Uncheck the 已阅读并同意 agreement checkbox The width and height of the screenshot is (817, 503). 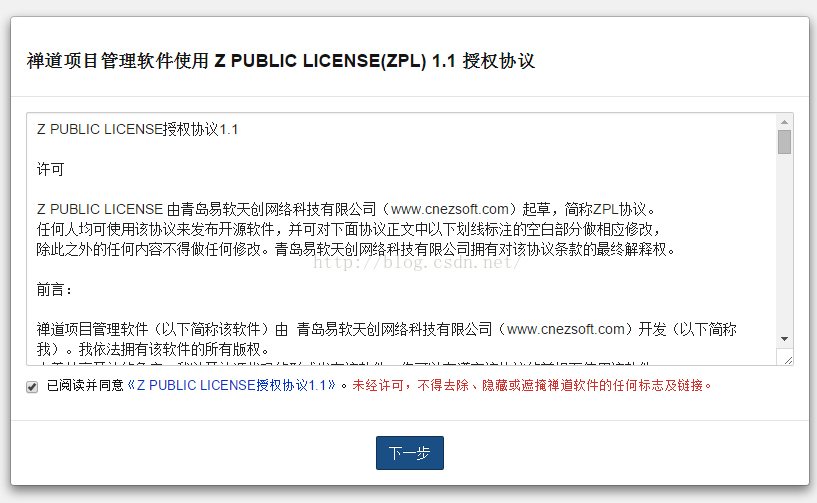pyautogui.click(x=32, y=387)
